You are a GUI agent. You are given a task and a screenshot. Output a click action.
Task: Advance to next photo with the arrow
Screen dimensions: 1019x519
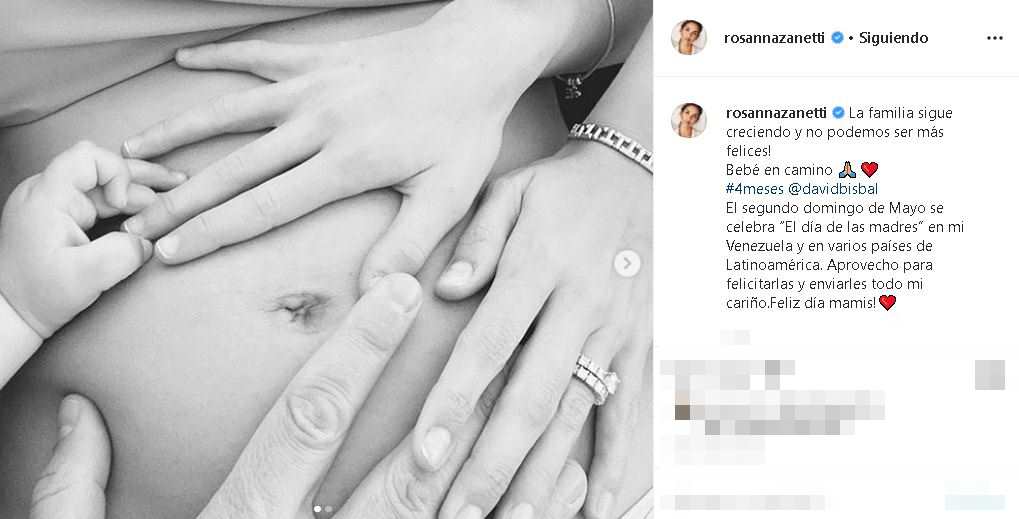[x=627, y=264]
